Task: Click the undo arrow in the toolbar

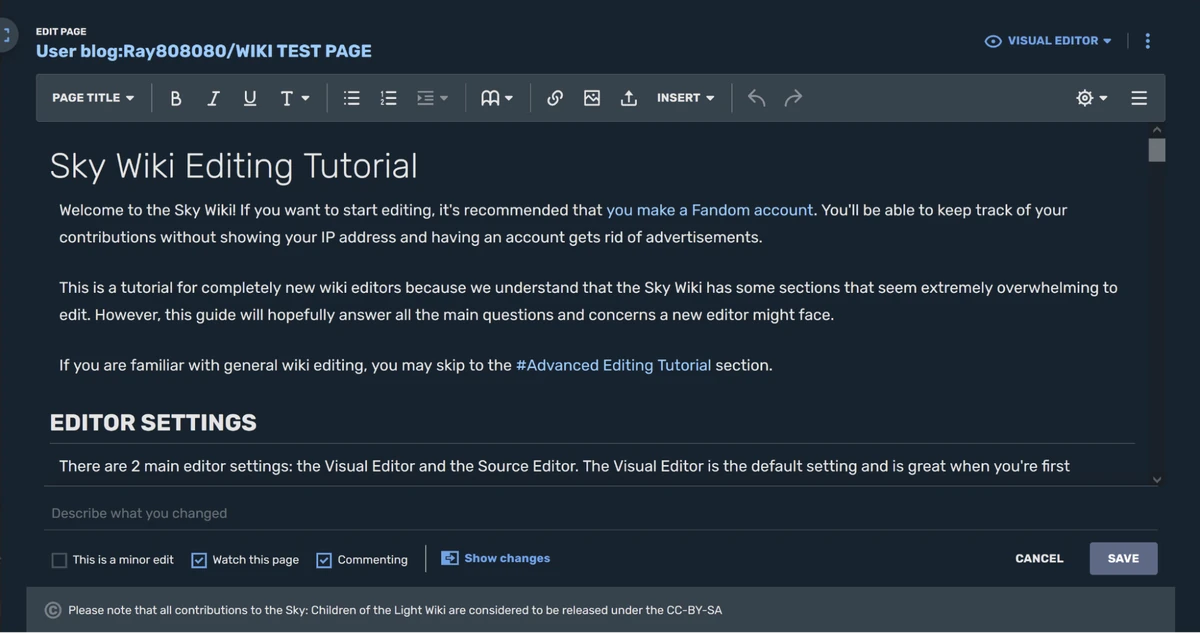Action: 756,97
